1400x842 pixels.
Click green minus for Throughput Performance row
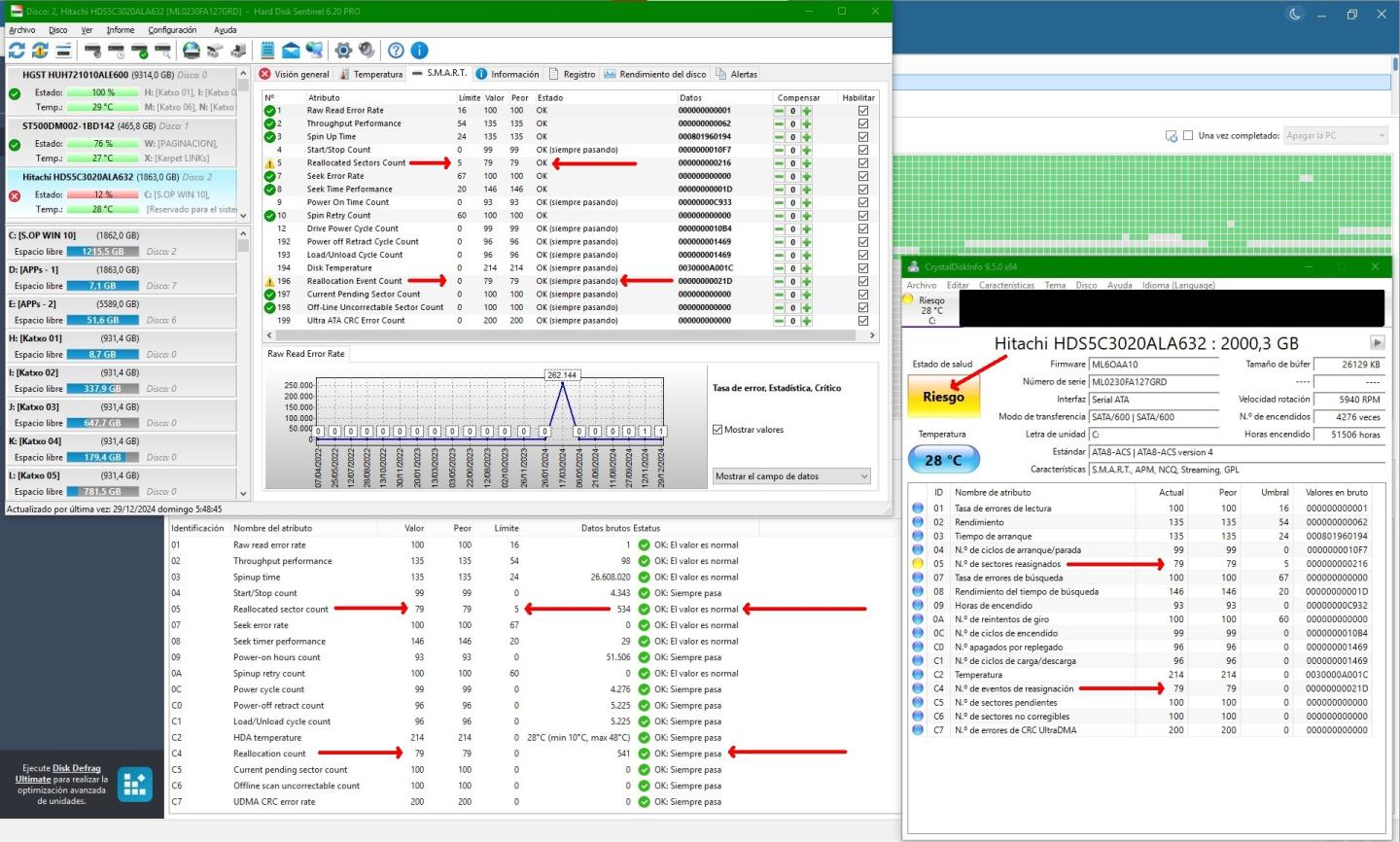pyautogui.click(x=779, y=123)
